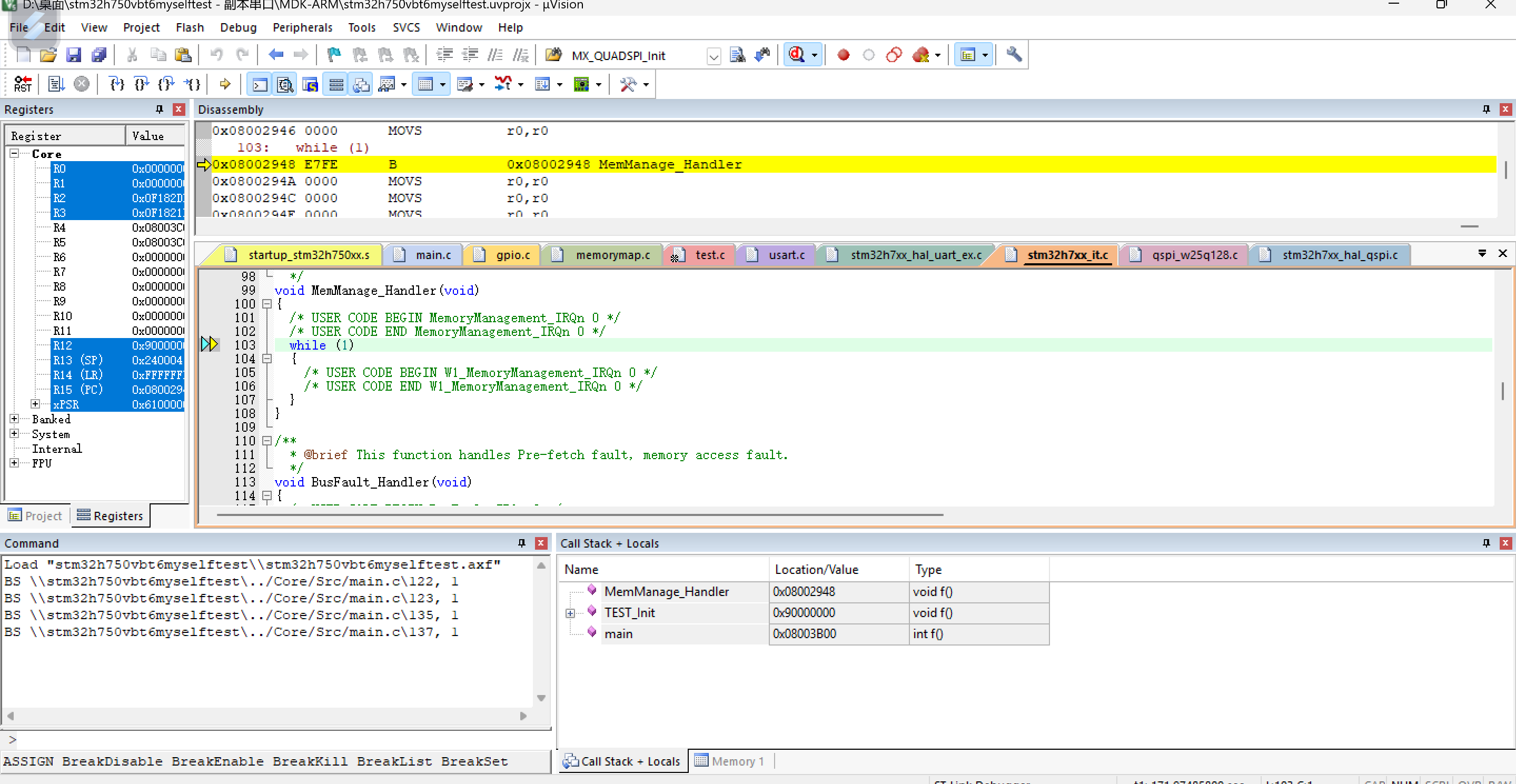Click the Run debug execution icon
The width and height of the screenshot is (1516, 784).
tap(56, 84)
